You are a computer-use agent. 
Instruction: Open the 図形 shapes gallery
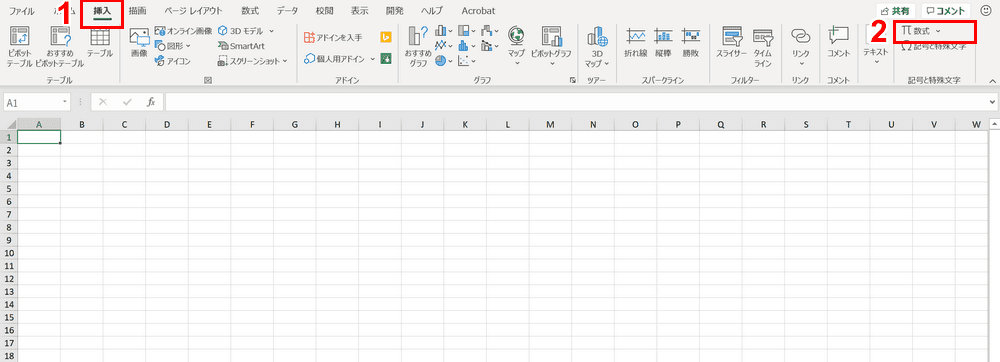173,46
